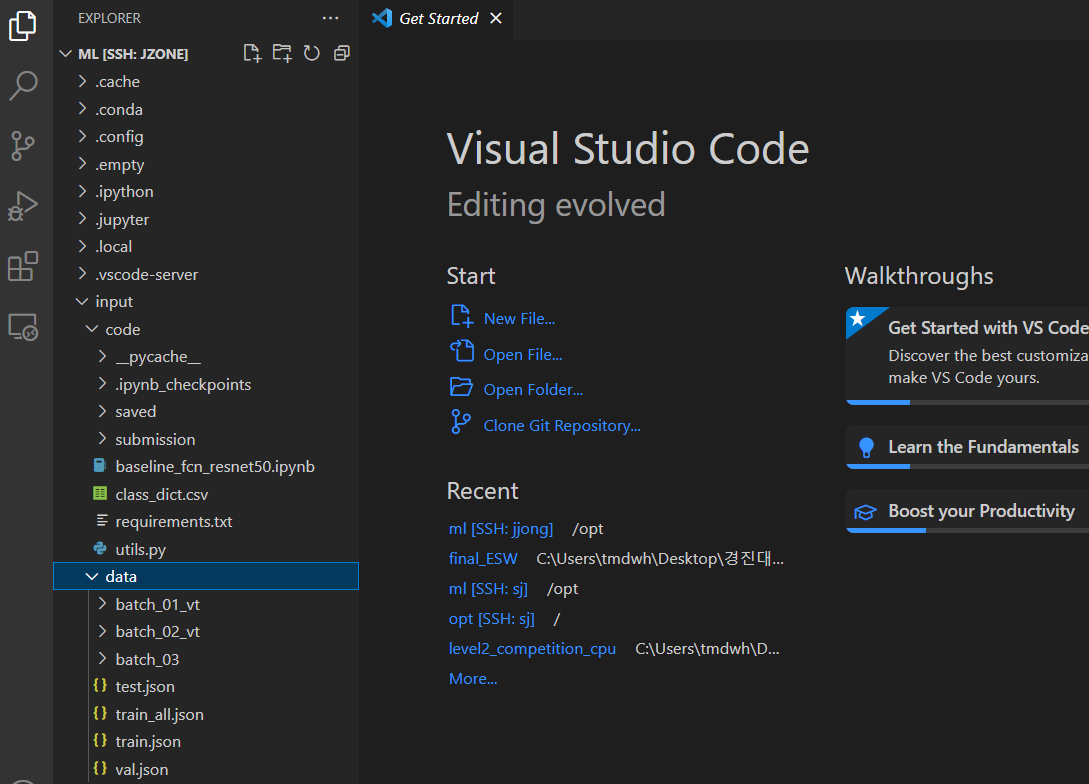Expand the .local folder
The image size is (1089, 784).
coord(206,247)
